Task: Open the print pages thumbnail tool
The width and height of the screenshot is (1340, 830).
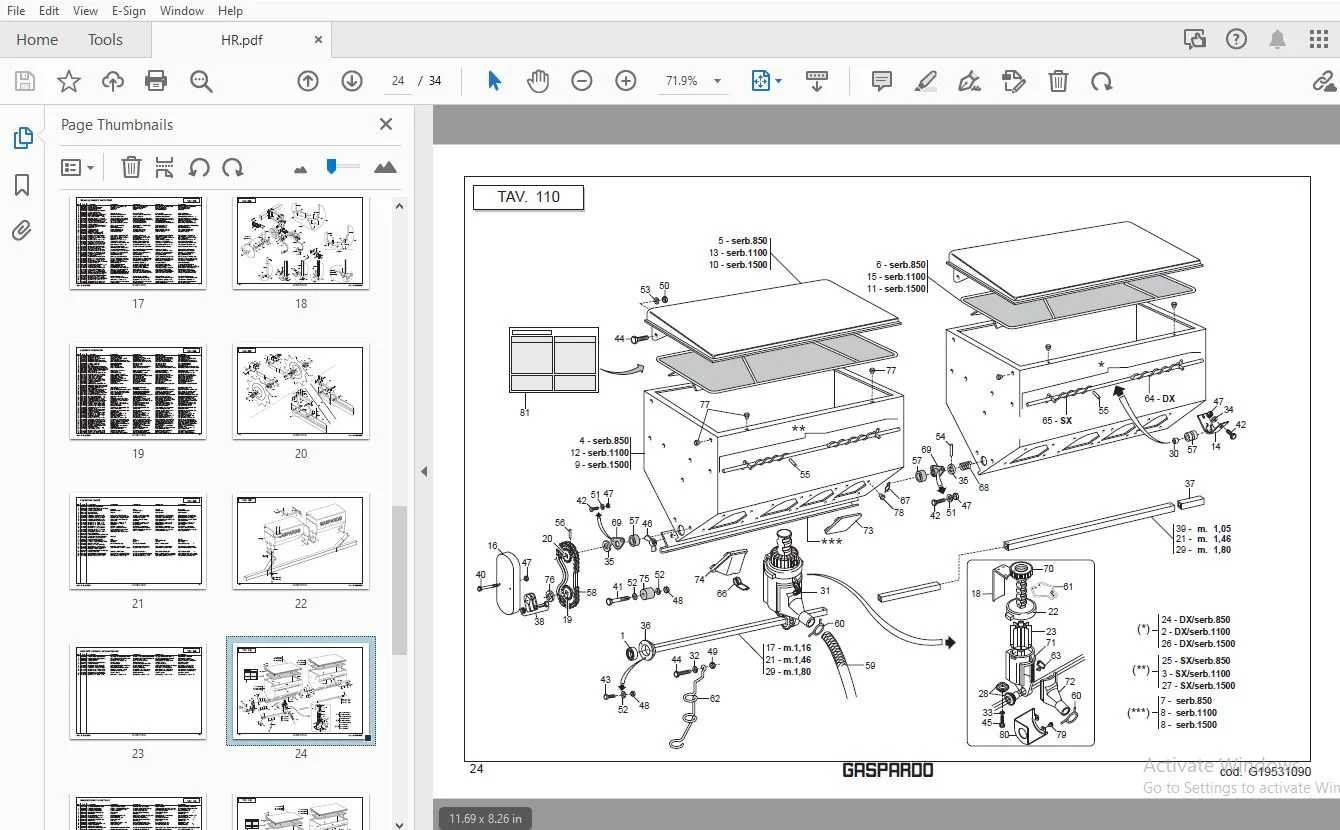Action: point(165,167)
